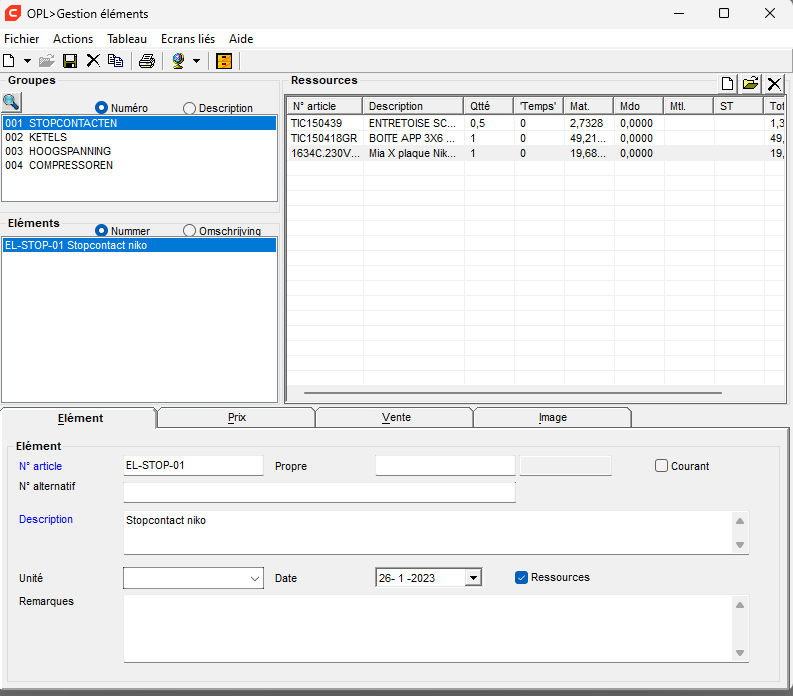Click the Mia X plaque Nik description cell
793x696 pixels.
click(413, 153)
